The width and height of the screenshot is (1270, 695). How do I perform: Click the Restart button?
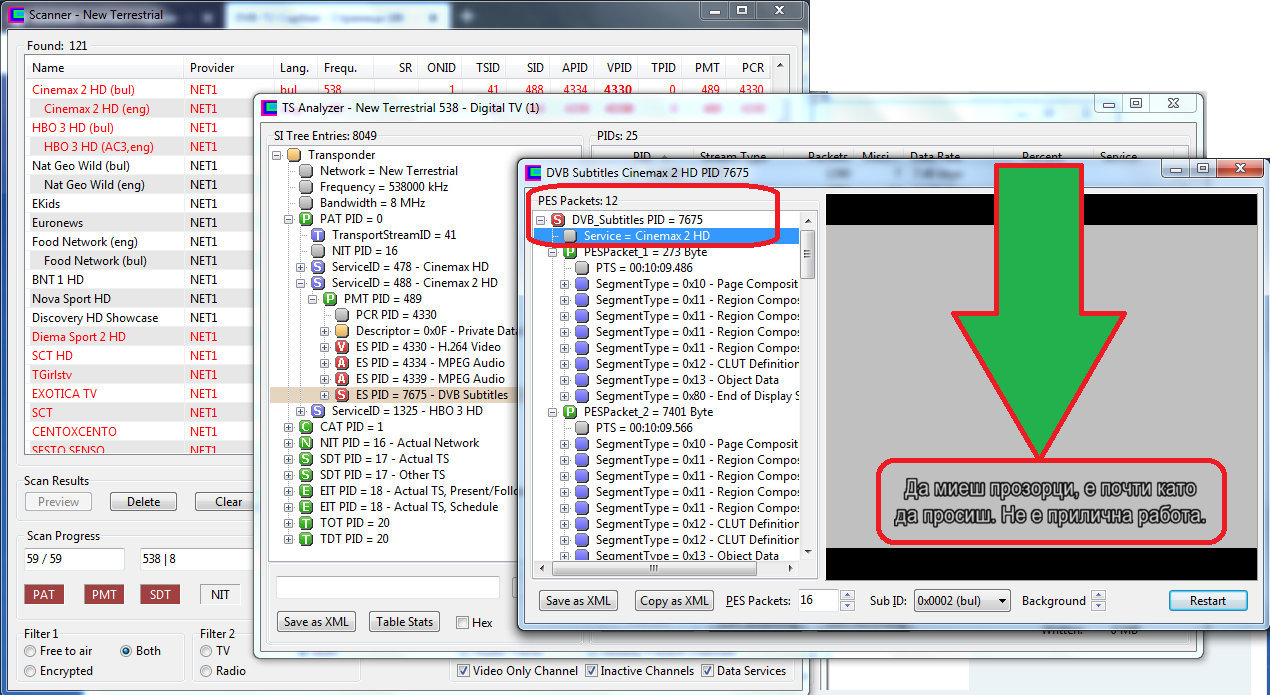click(1208, 601)
